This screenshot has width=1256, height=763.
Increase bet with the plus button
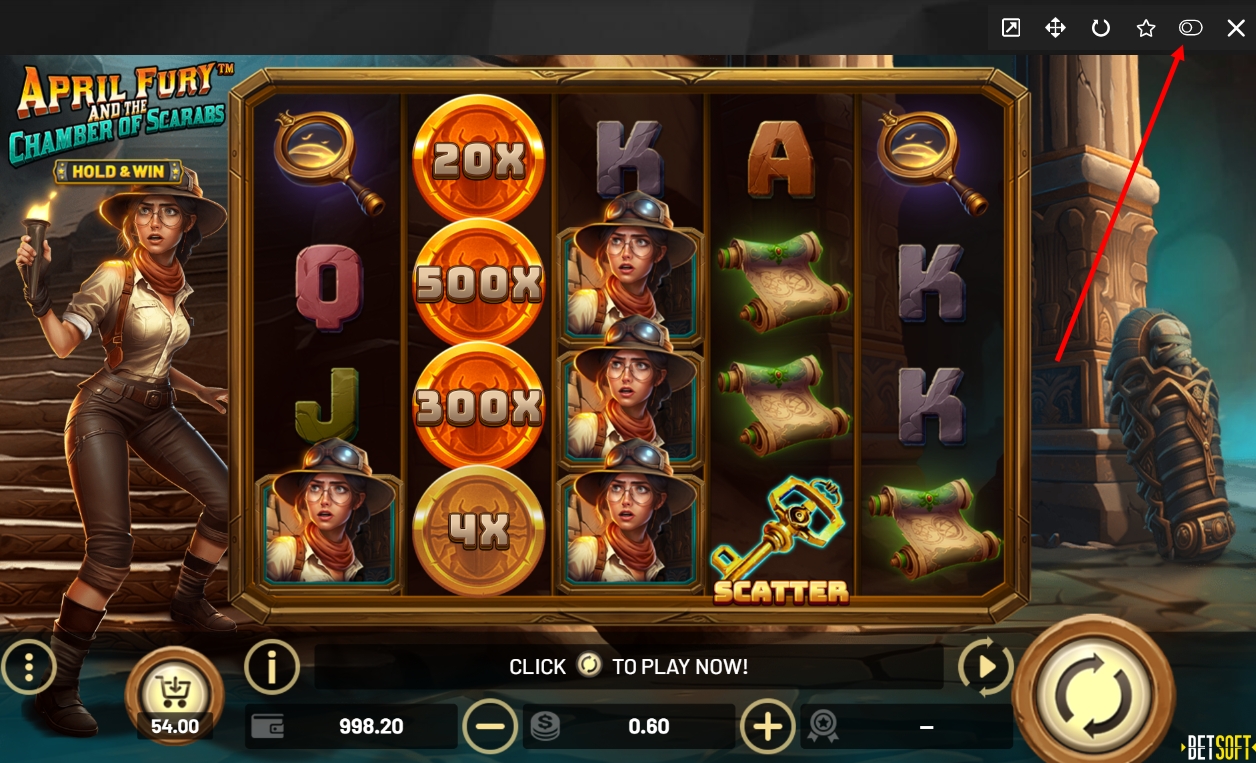click(767, 727)
